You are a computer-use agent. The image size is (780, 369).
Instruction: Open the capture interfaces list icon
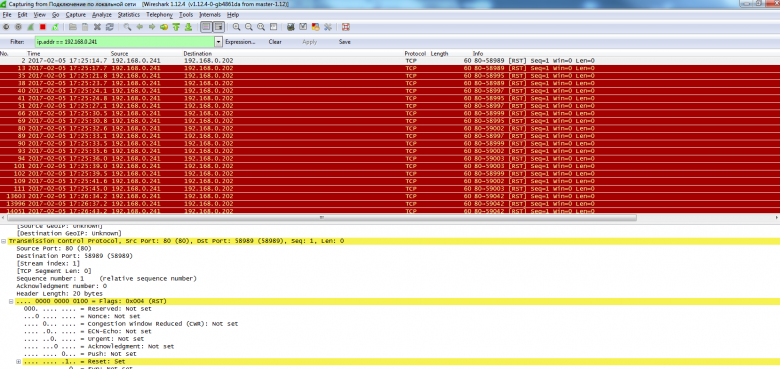click(6, 27)
